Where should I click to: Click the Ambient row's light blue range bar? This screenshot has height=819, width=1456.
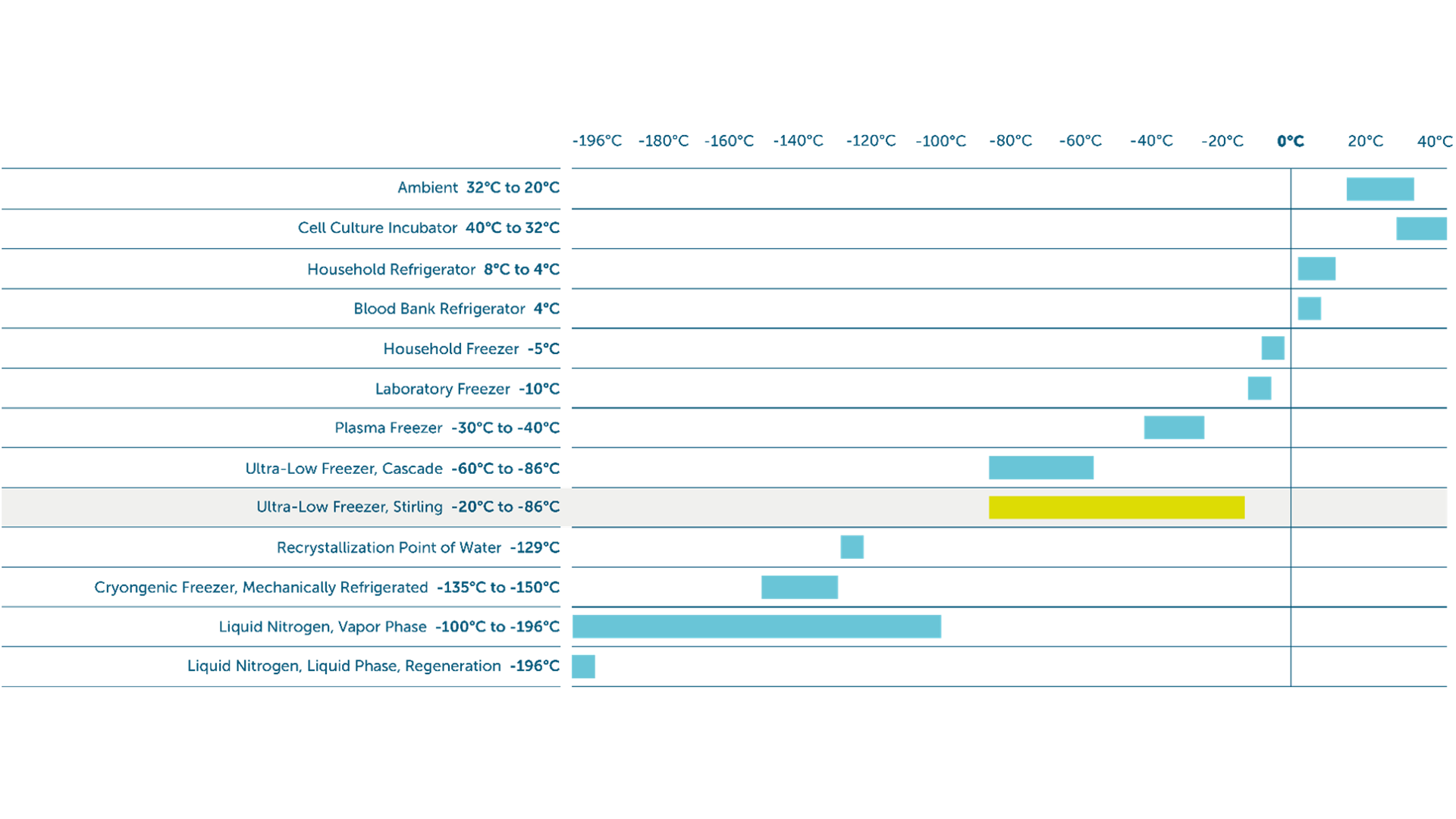click(1380, 189)
